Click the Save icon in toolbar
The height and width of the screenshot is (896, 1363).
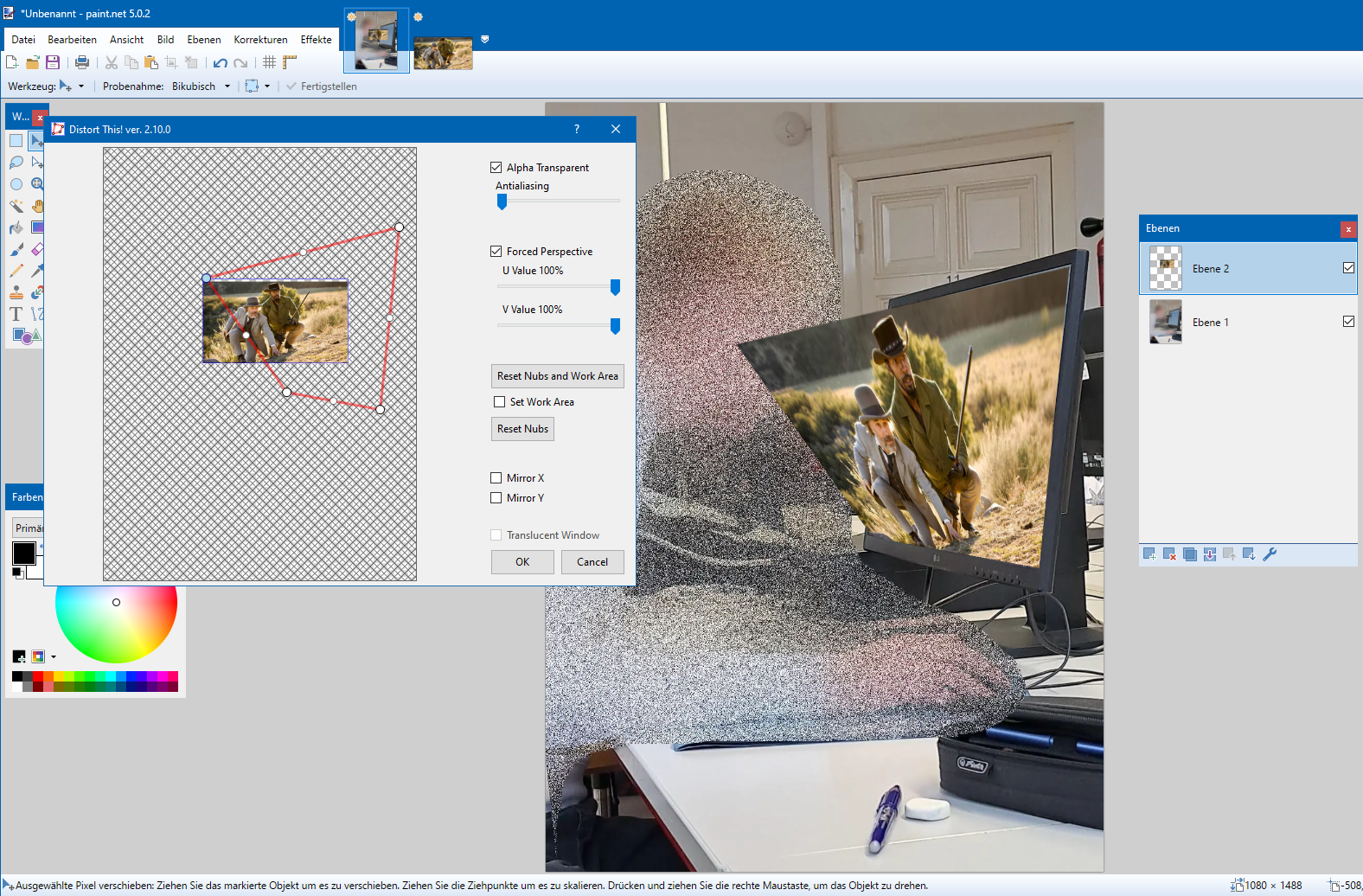tap(53, 62)
